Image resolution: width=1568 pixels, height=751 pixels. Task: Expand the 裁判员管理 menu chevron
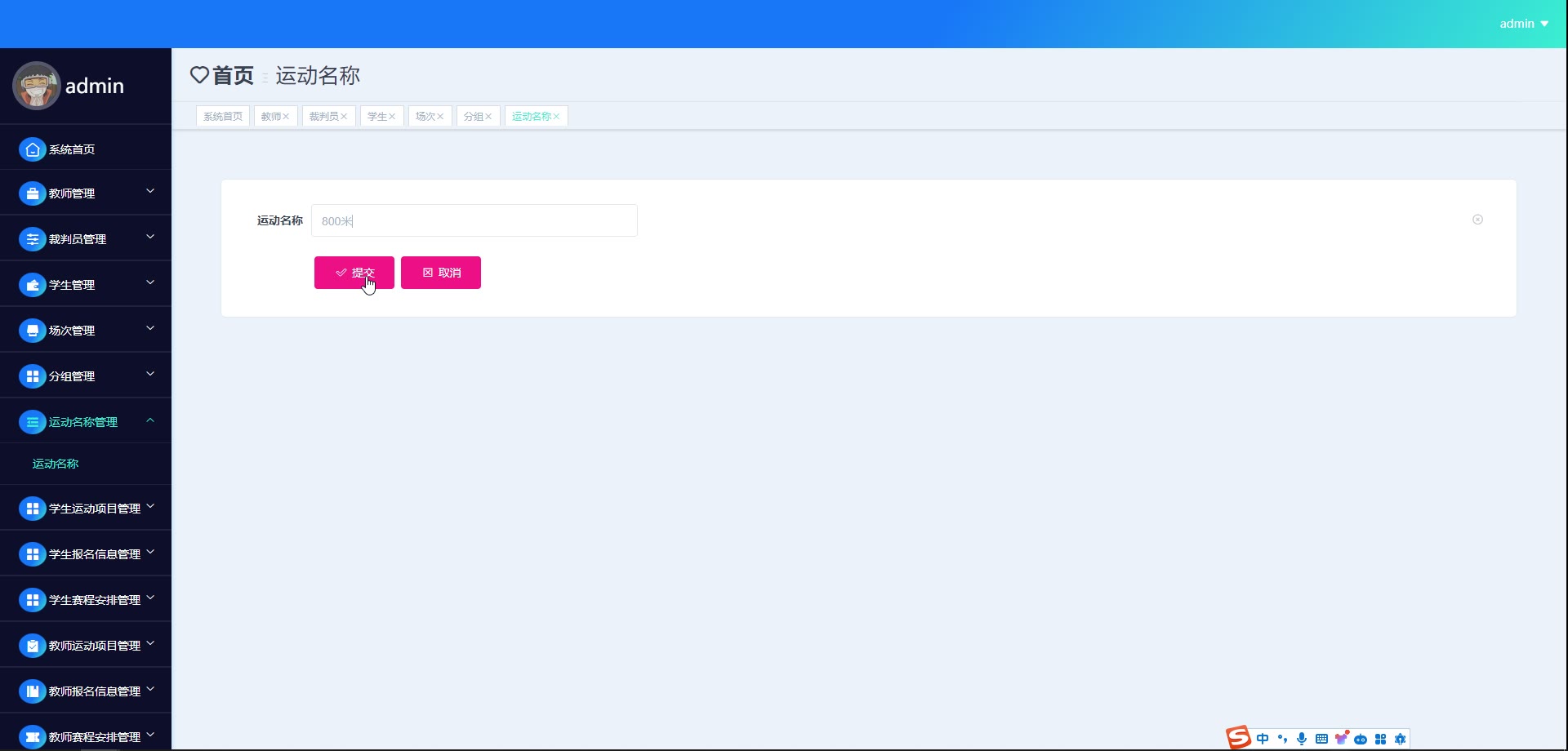click(150, 237)
